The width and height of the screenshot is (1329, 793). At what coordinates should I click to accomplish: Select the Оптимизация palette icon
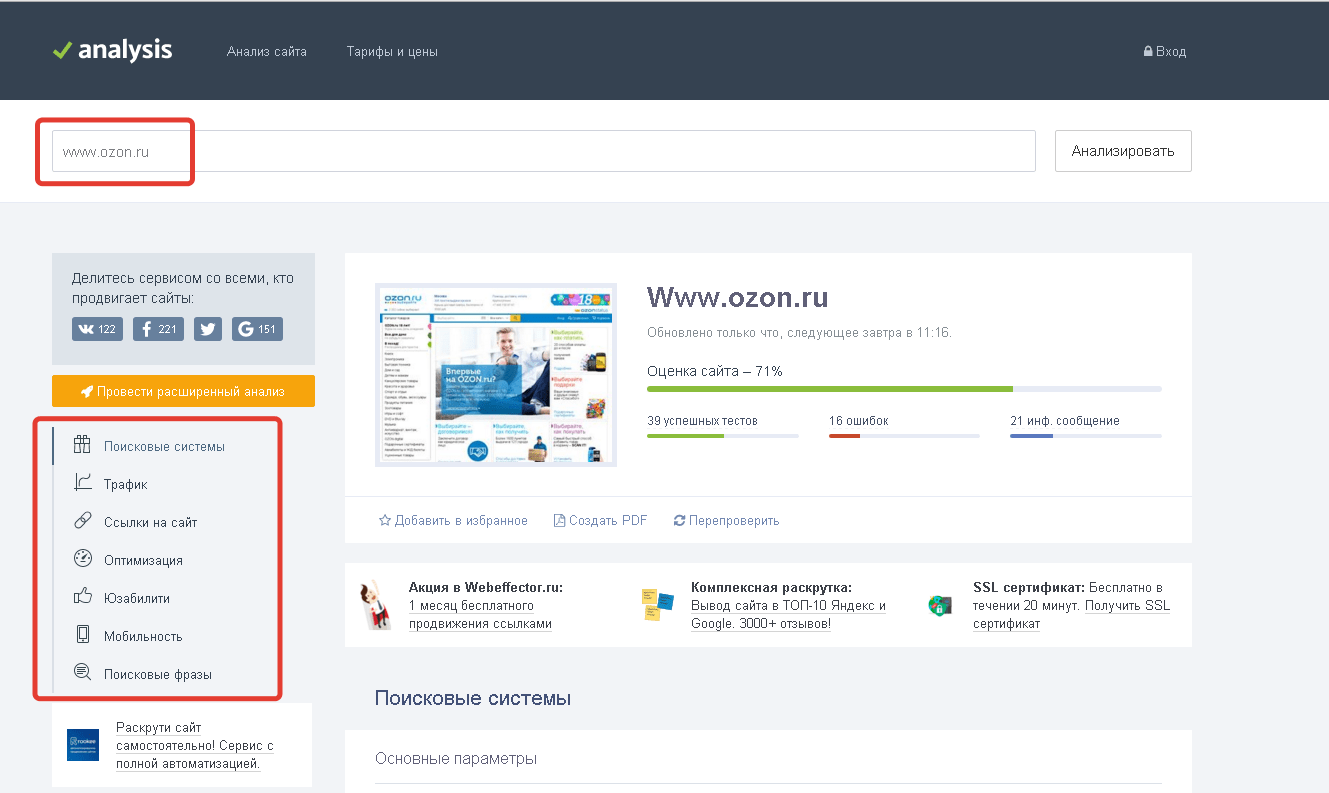tap(82, 558)
